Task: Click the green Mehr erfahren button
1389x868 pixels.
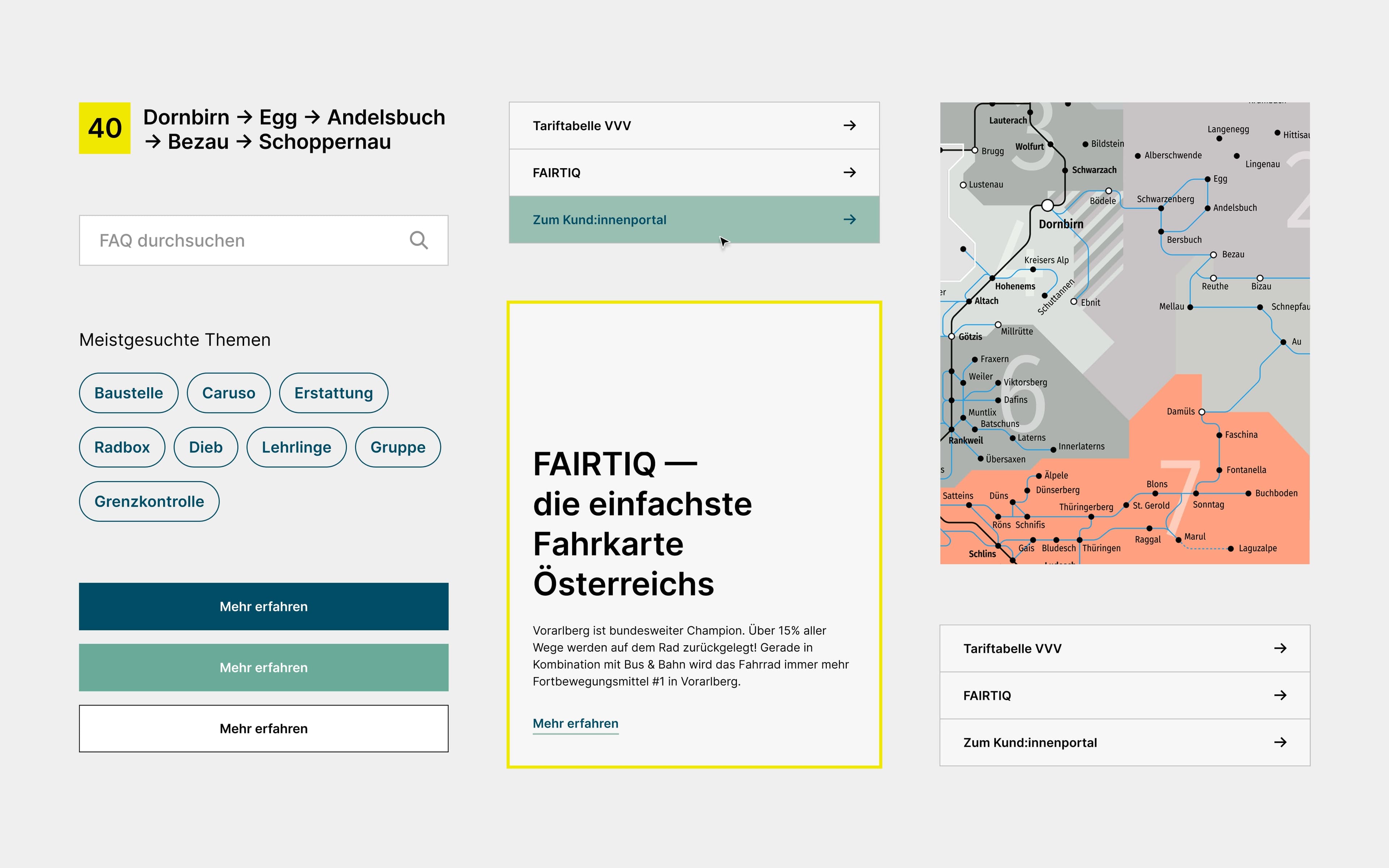Action: click(x=263, y=667)
